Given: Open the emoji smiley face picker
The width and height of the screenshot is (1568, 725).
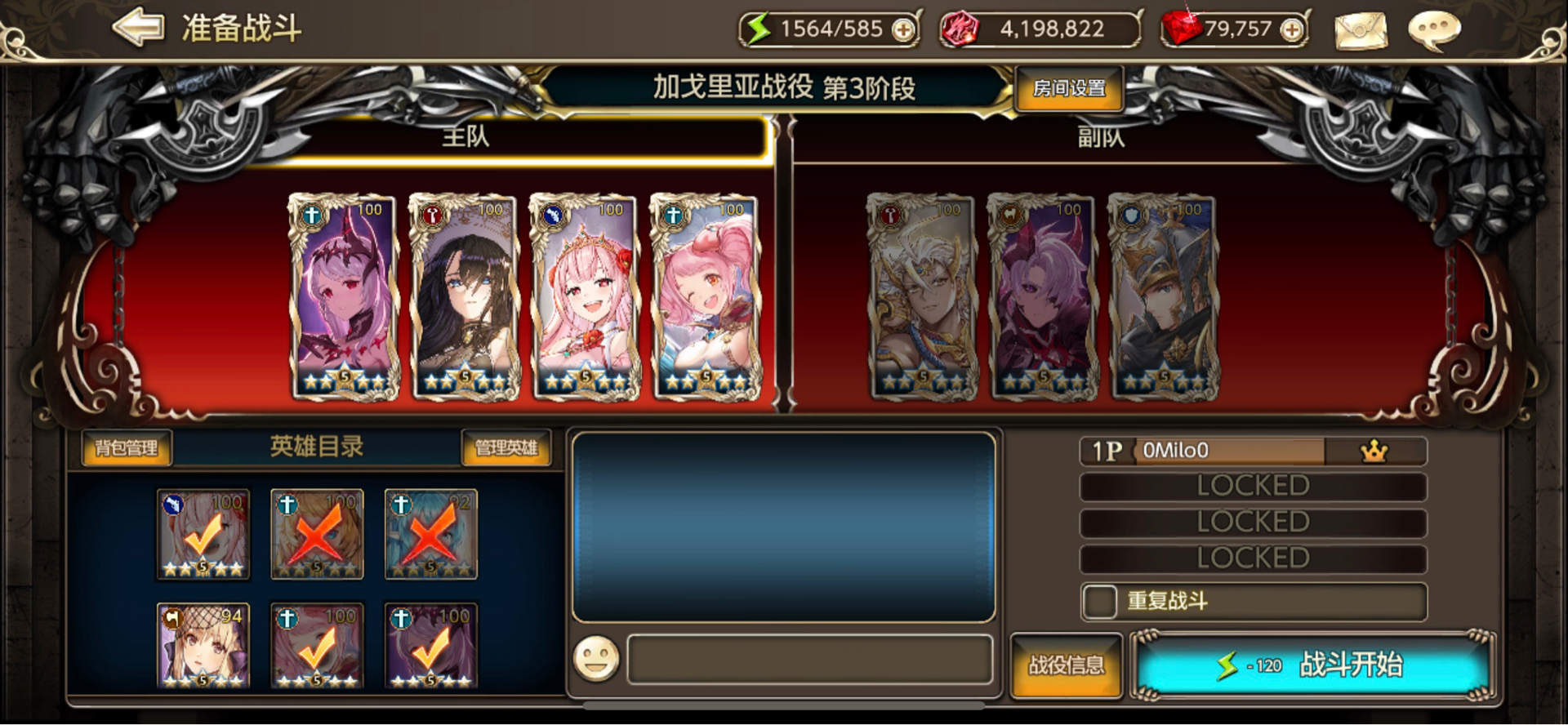Looking at the screenshot, I should coord(596,659).
